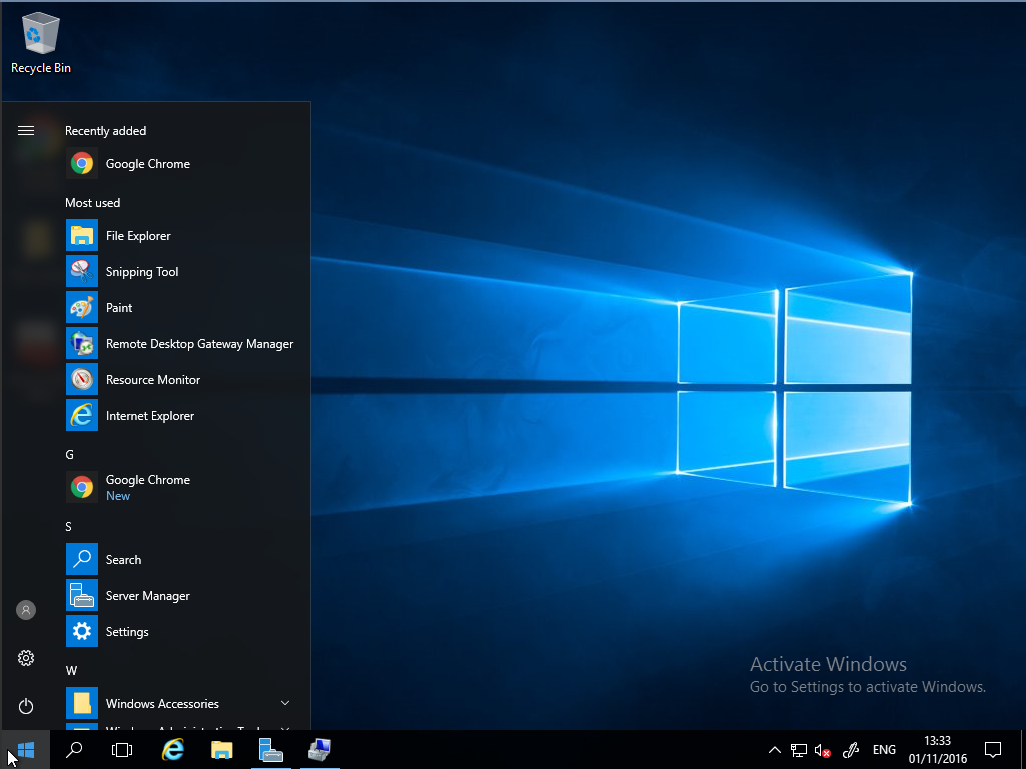Jump via the 'G' letter header
1026x769 pixels.
click(x=69, y=455)
